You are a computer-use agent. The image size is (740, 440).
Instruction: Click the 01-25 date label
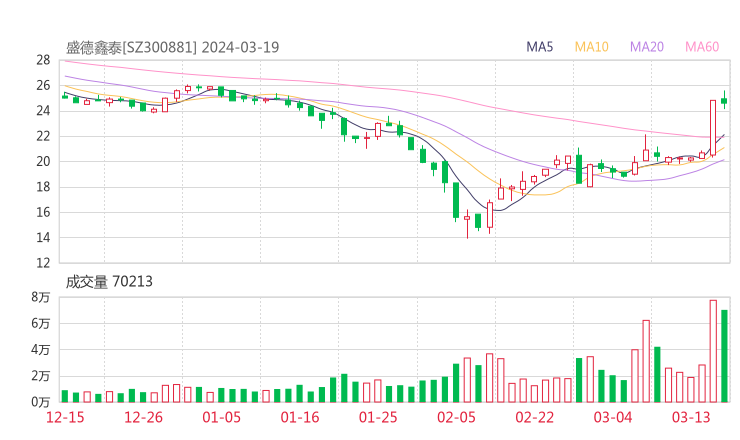(x=378, y=417)
